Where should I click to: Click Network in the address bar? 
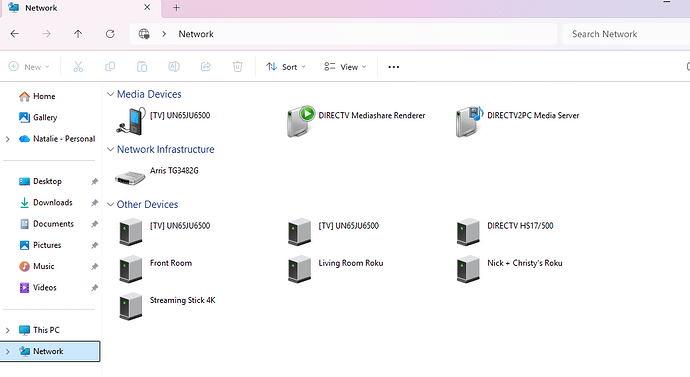196,34
